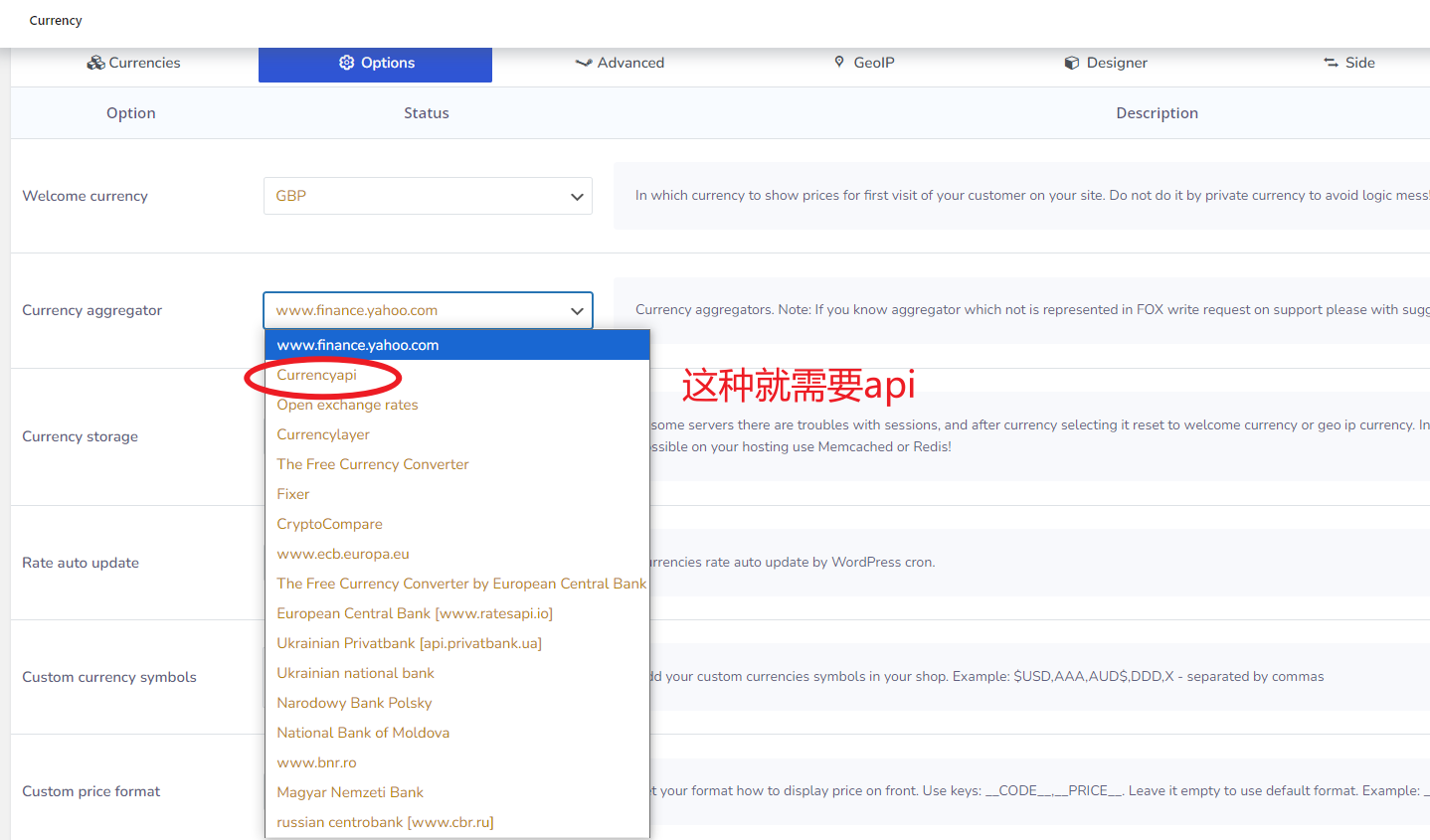Click the location pin icon on GeoIP tab
This screenshot has height=840, width=1430.
[840, 62]
